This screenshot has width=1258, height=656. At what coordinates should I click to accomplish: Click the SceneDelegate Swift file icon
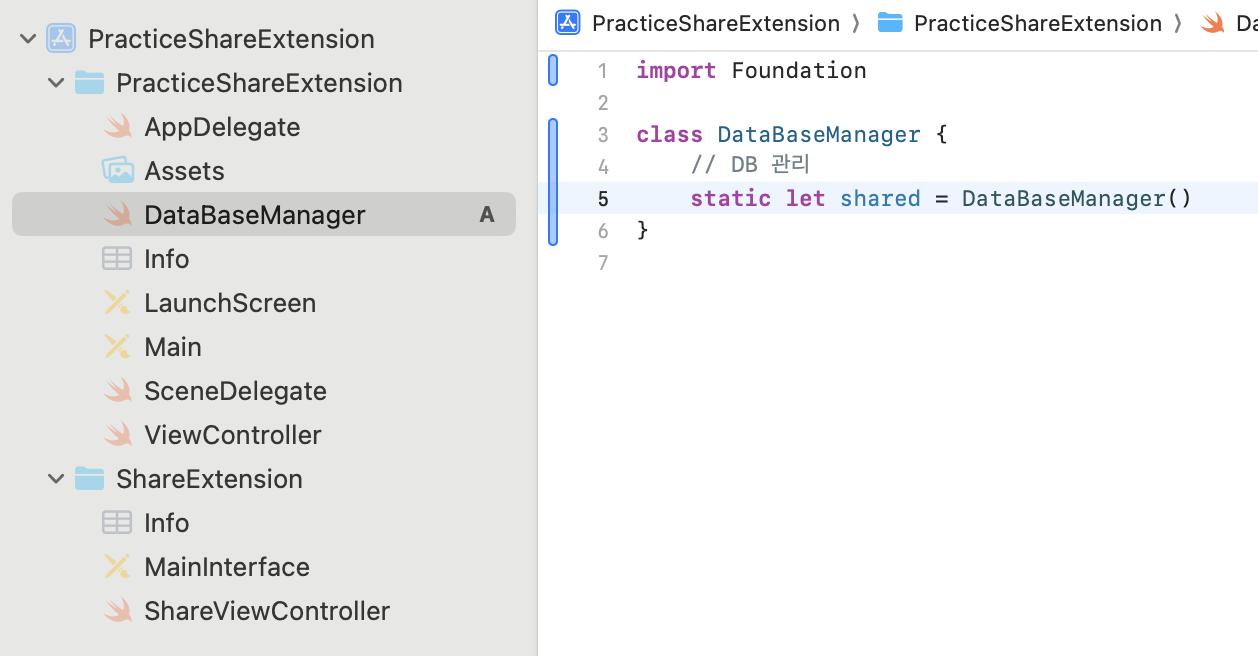118,391
